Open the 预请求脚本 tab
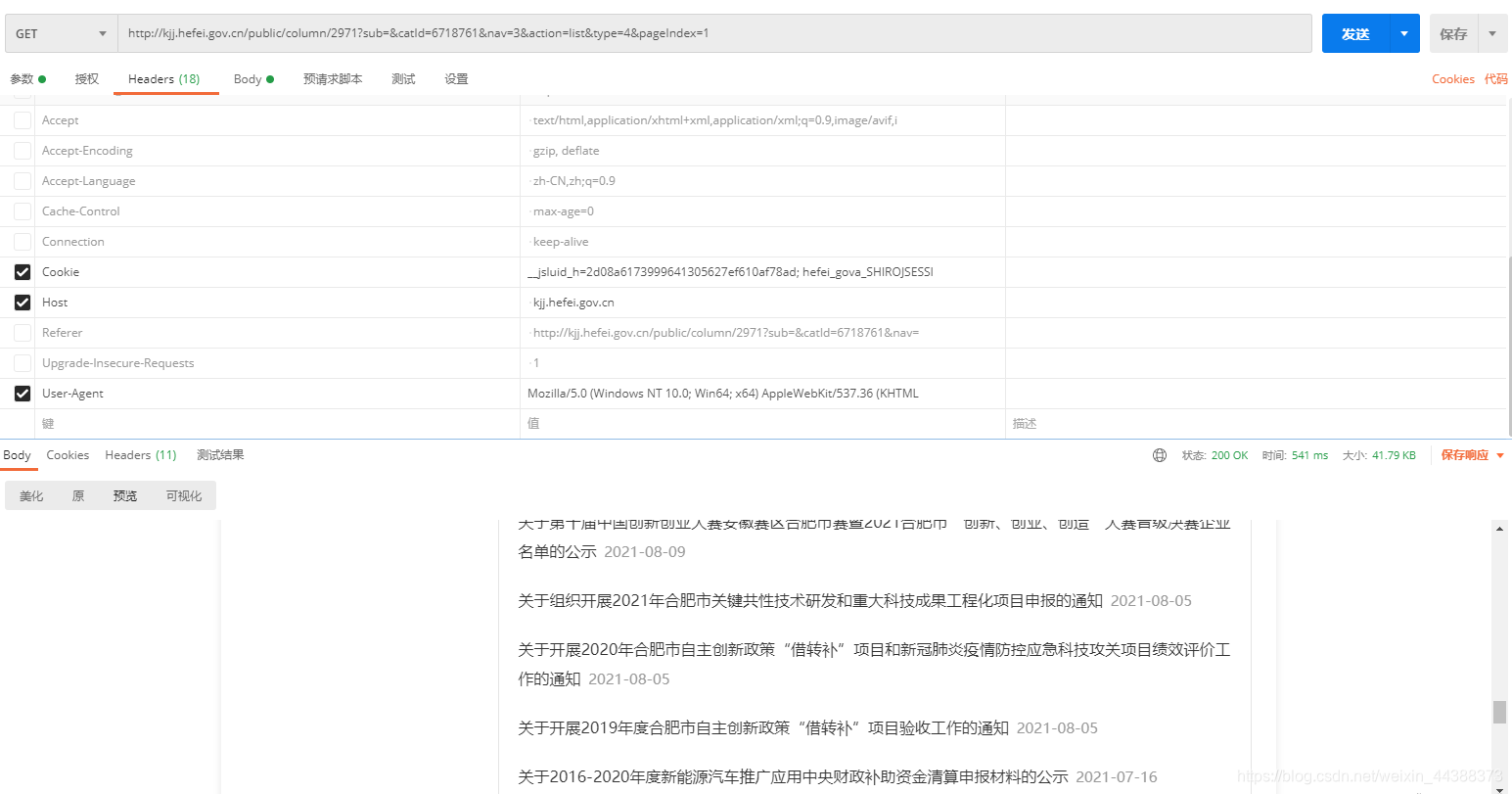The width and height of the screenshot is (1512, 794). pos(333,79)
